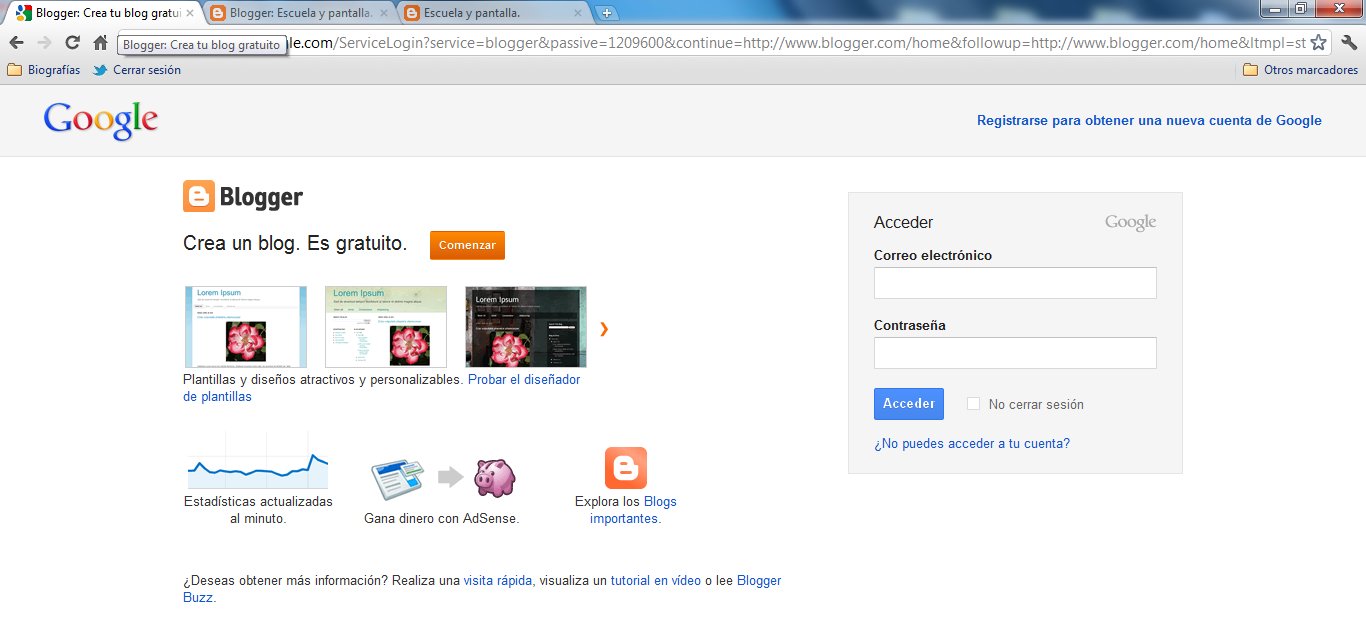This screenshot has height=626, width=1366.
Task: Open the browser home page icon
Action: pos(100,43)
